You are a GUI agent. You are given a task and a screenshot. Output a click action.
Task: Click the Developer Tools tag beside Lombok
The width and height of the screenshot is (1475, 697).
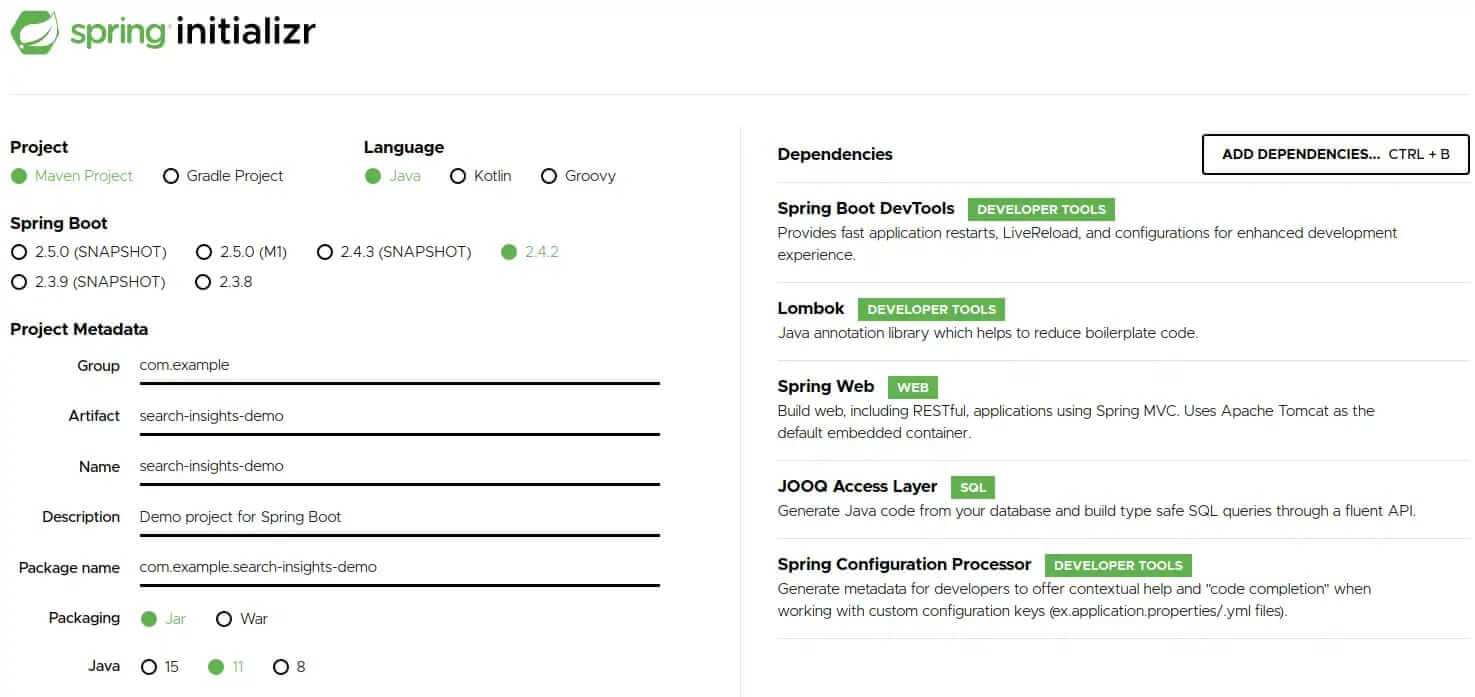point(931,310)
